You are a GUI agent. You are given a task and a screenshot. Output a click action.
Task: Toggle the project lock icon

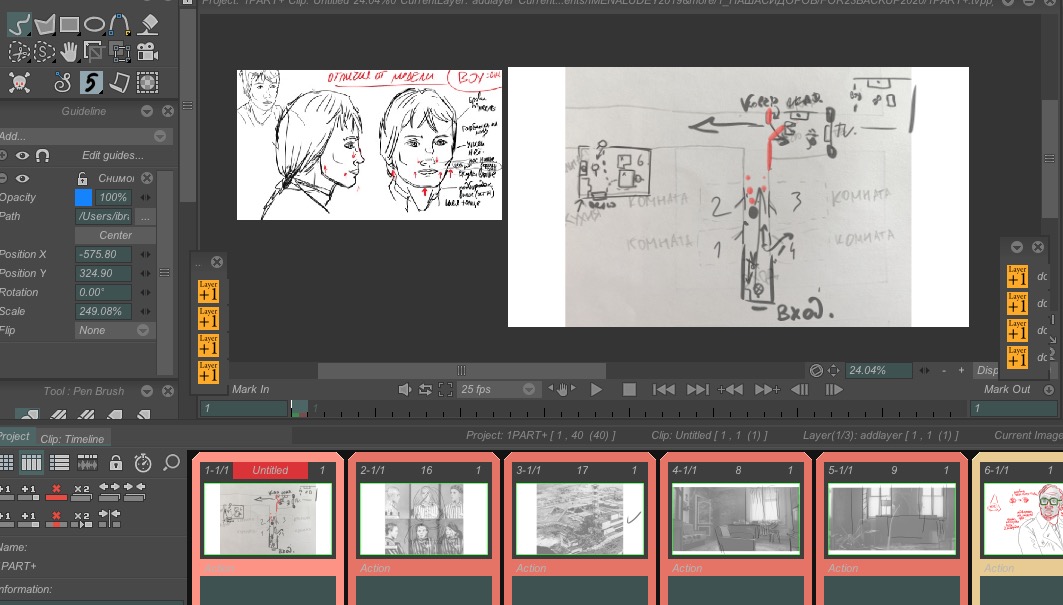116,463
